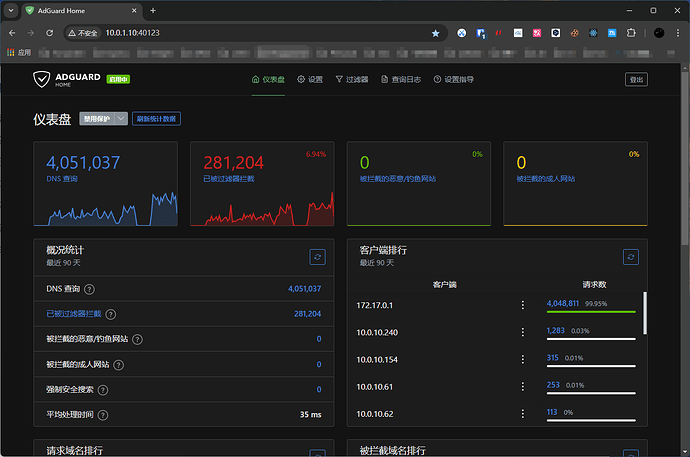Click request count 4,048,811 for 172.17.0.1

tap(563, 303)
